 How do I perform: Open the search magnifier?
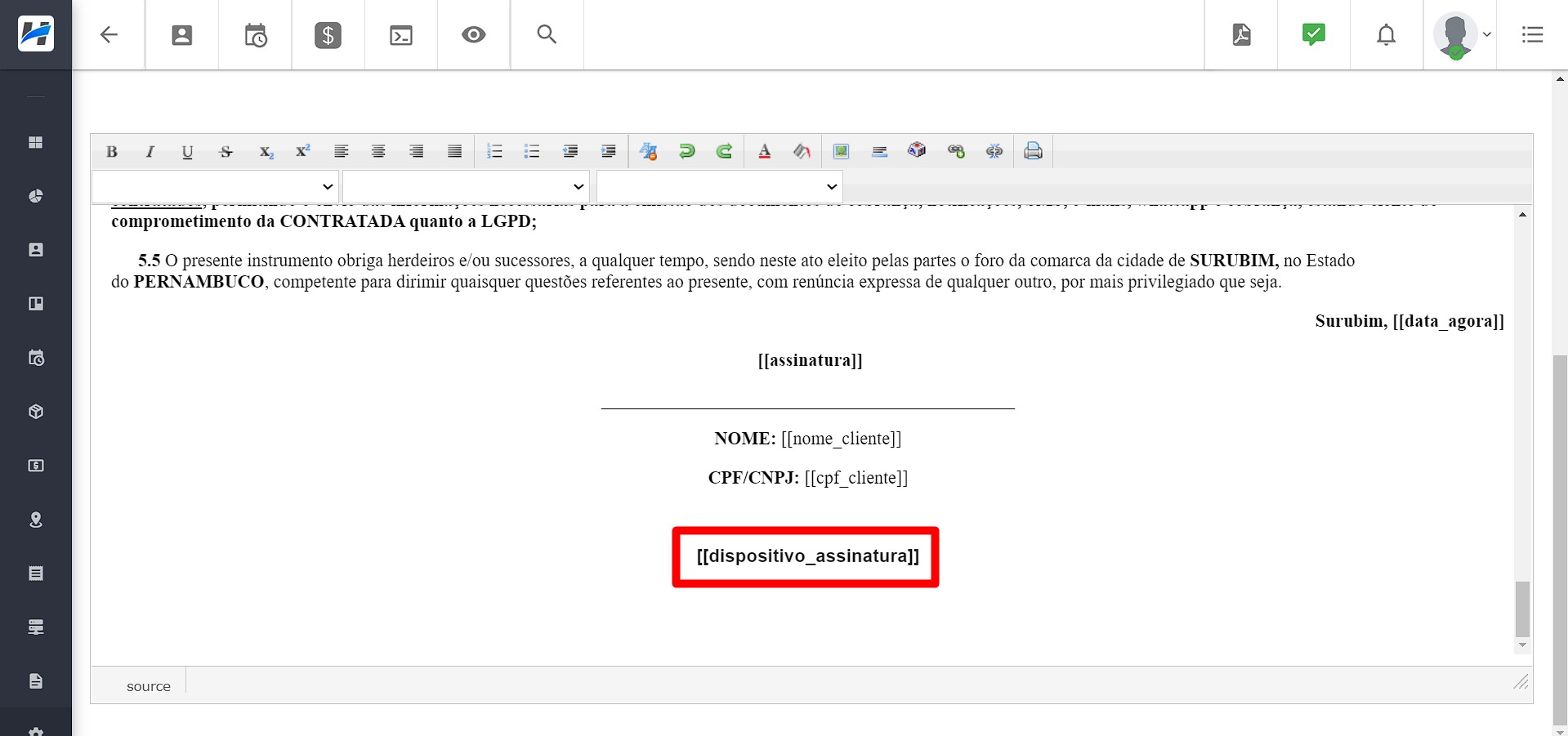point(547,34)
